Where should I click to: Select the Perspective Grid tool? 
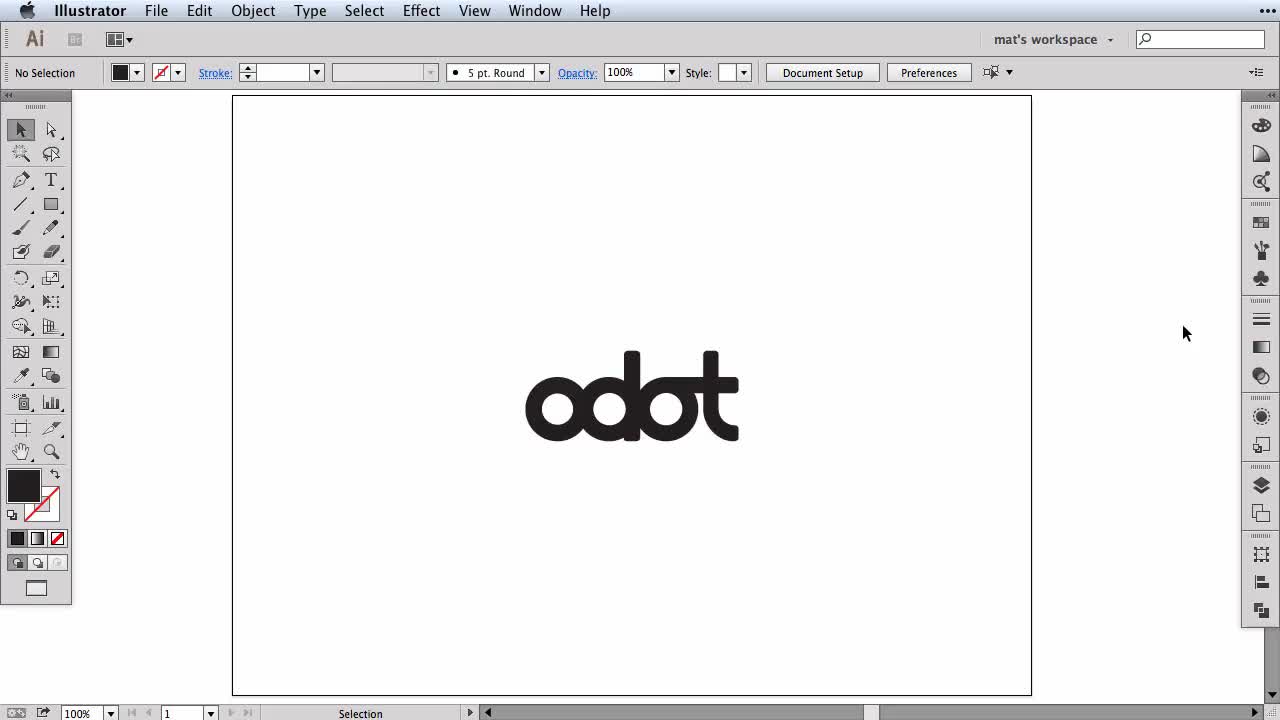pyautogui.click(x=51, y=326)
